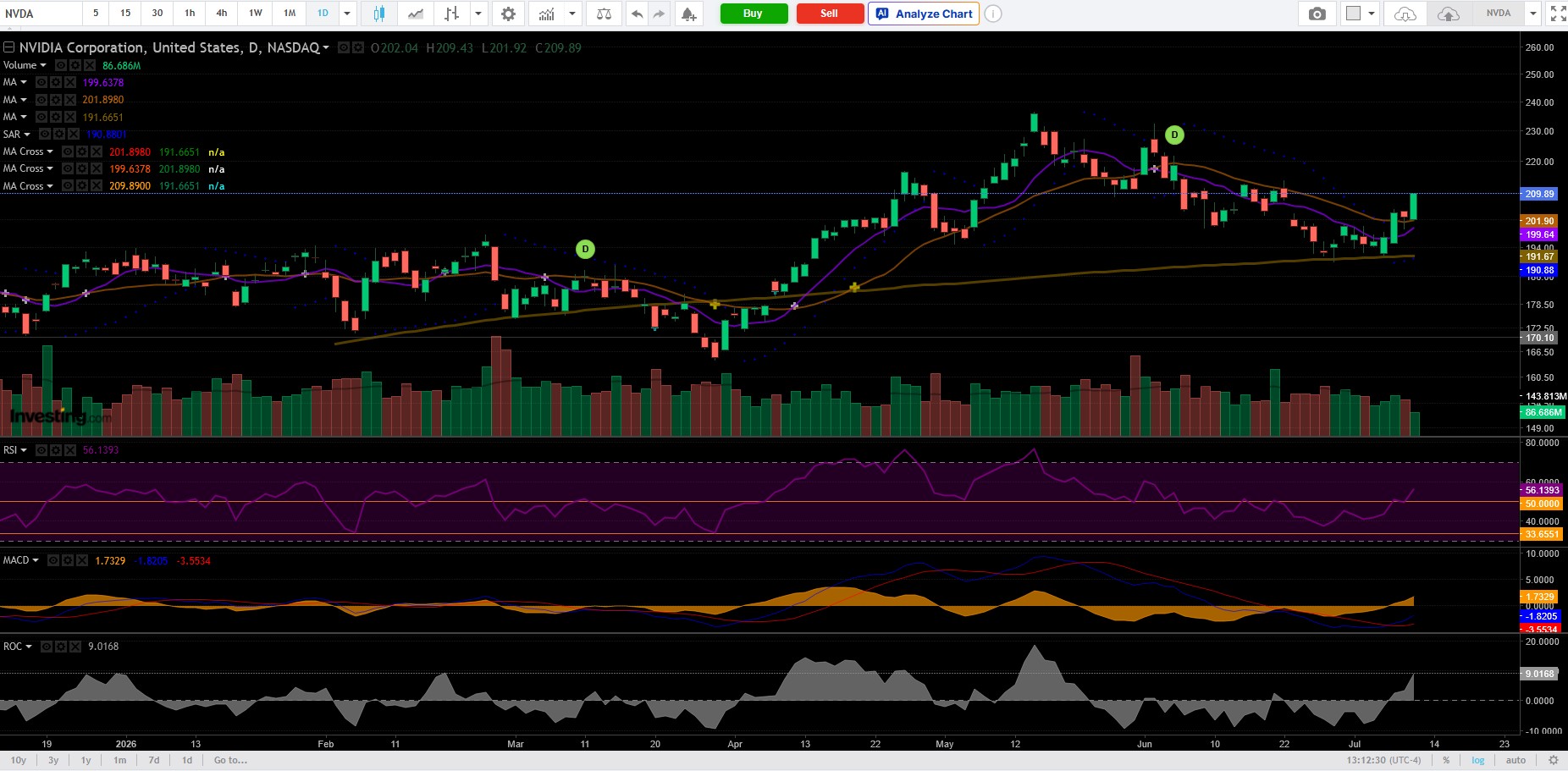This screenshot has width=1568, height=771.
Task: Select the 1y range at bottom
Action: tap(86, 760)
